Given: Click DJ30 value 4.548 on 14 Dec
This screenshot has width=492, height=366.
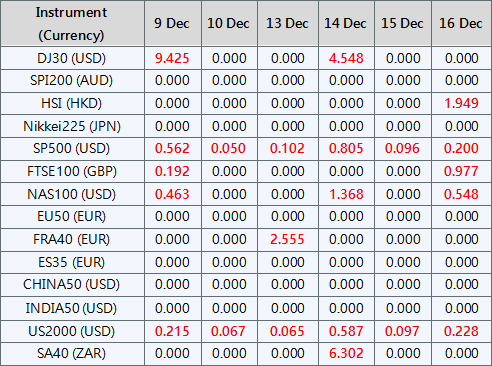Looking at the screenshot, I should [346, 58].
